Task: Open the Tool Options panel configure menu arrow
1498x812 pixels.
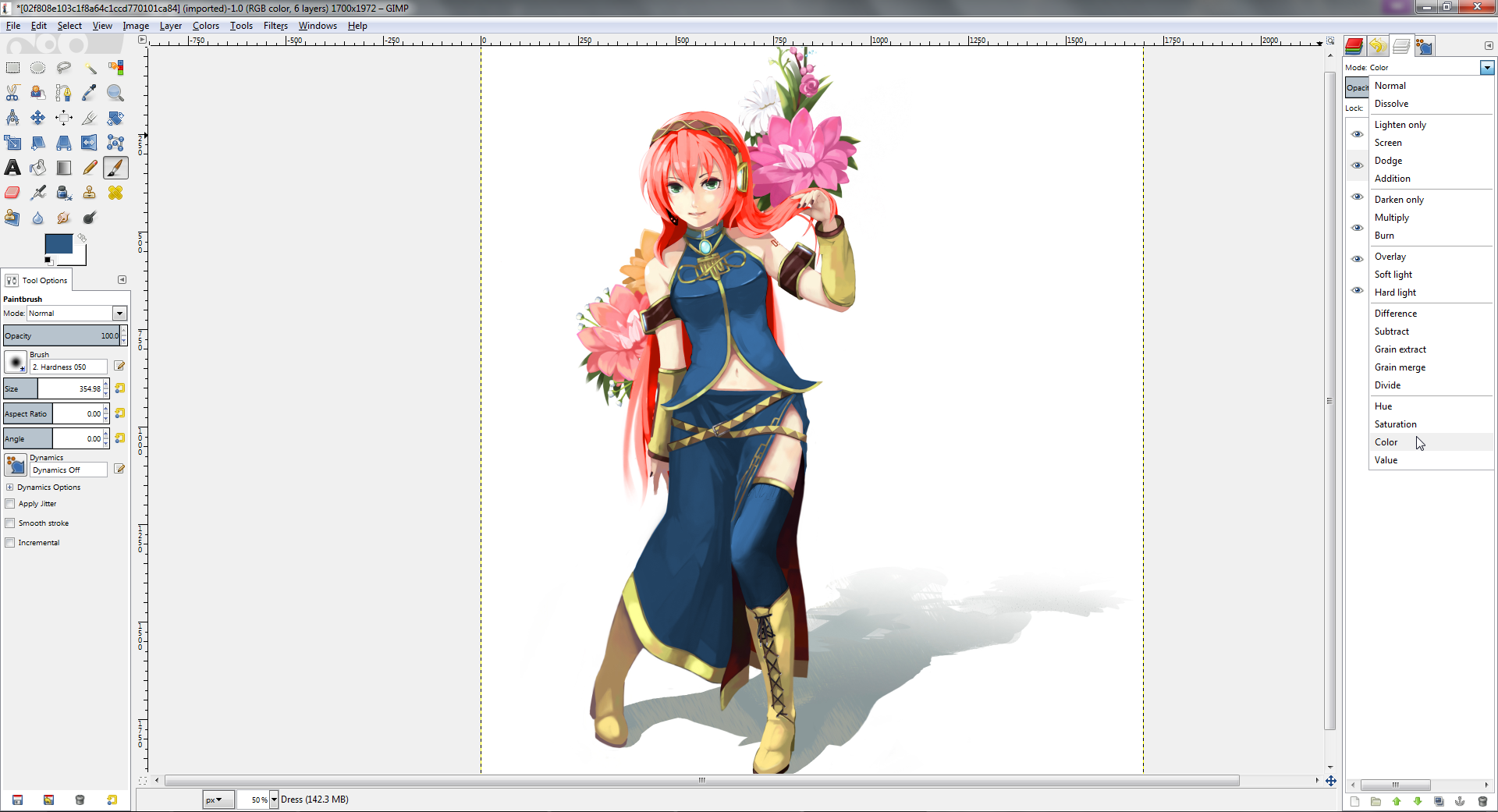Action: coord(122,280)
